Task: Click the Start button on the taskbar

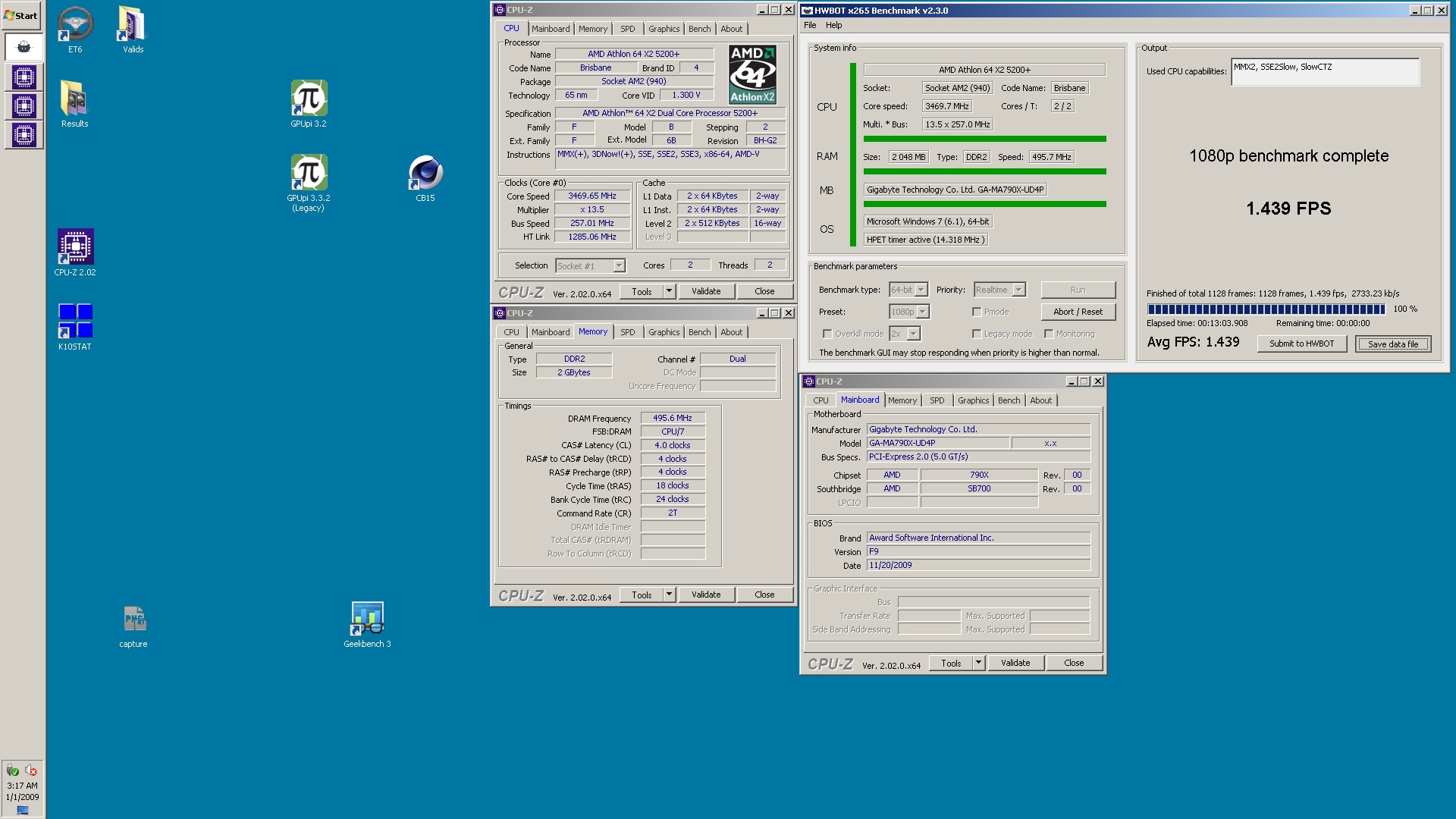Action: pos(22,15)
